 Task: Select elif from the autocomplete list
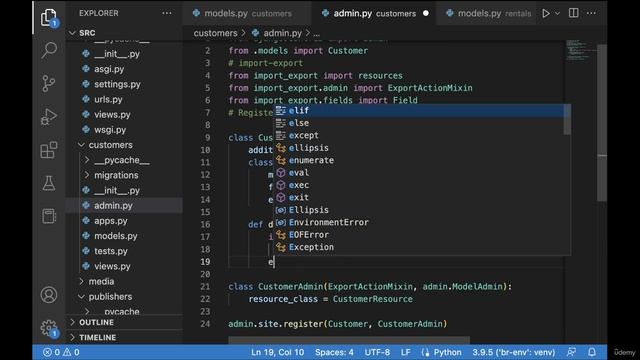click(x=419, y=111)
